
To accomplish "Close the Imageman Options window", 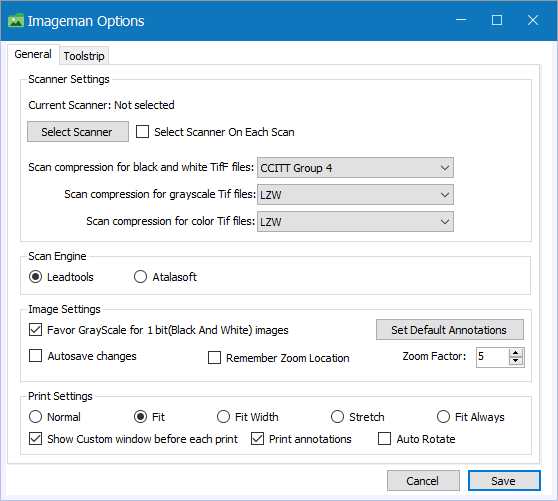I will point(533,20).
